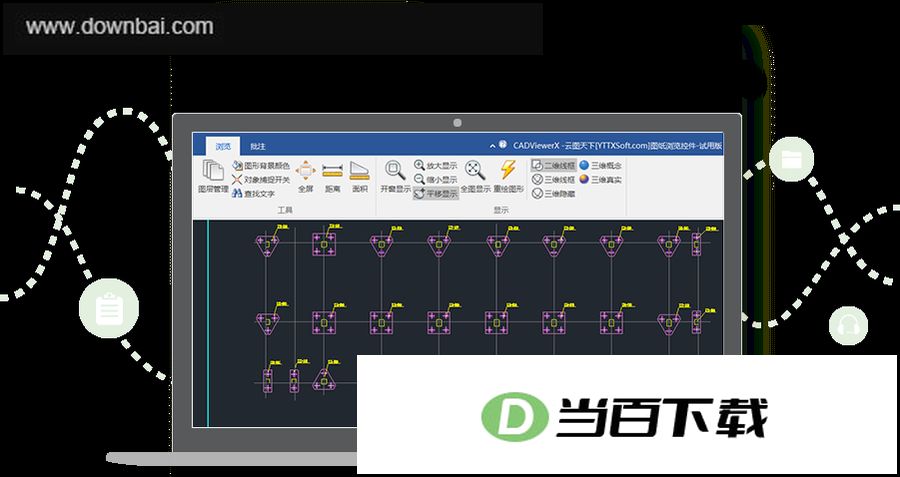Viewport: 900px width, 477px height.
Task: Collapse the ribbon with chevron arrow
Action: 492,146
